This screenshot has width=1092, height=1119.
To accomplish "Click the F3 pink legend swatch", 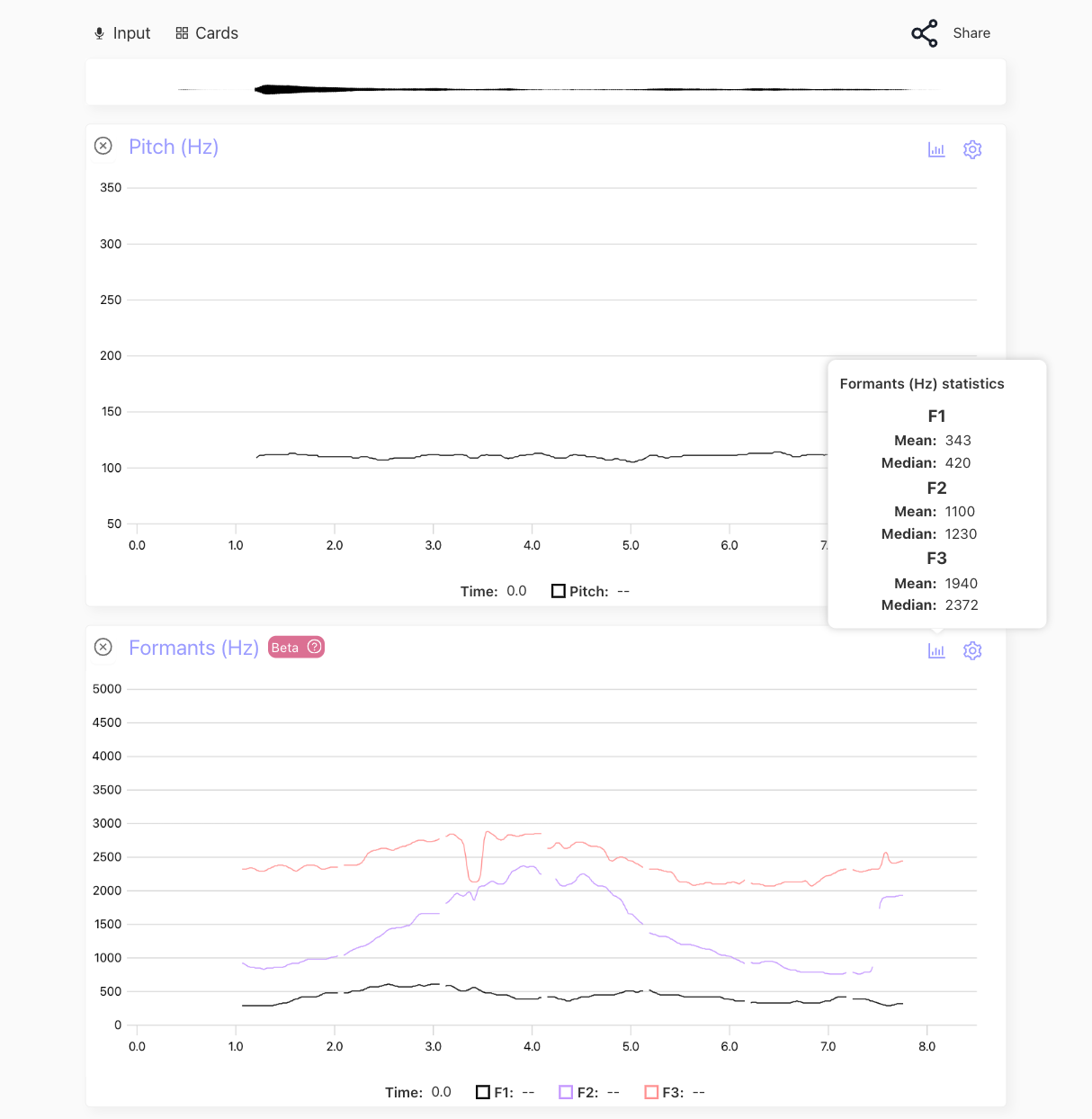I will (x=651, y=1092).
